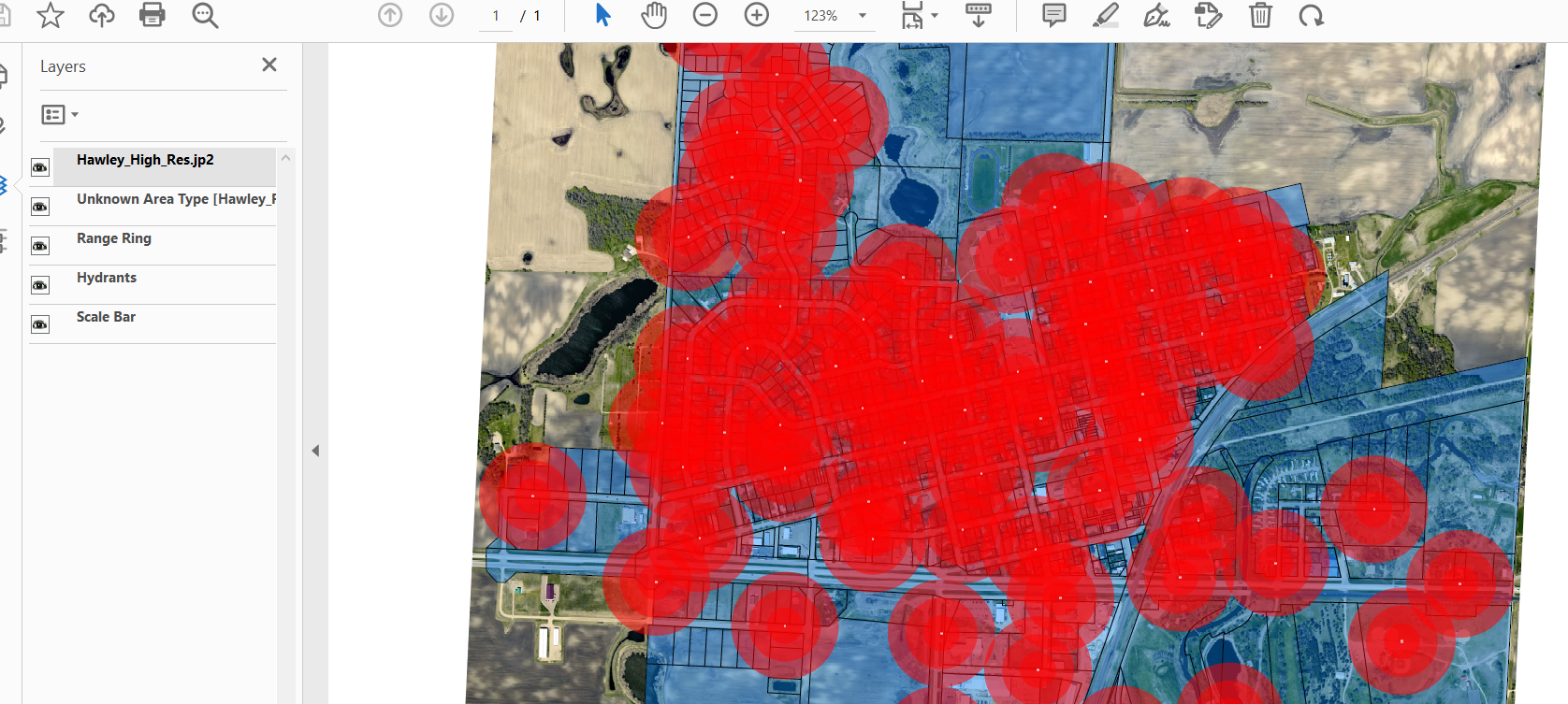Rotate the page view
Screen dimensions: 1568x704
coord(1312,15)
